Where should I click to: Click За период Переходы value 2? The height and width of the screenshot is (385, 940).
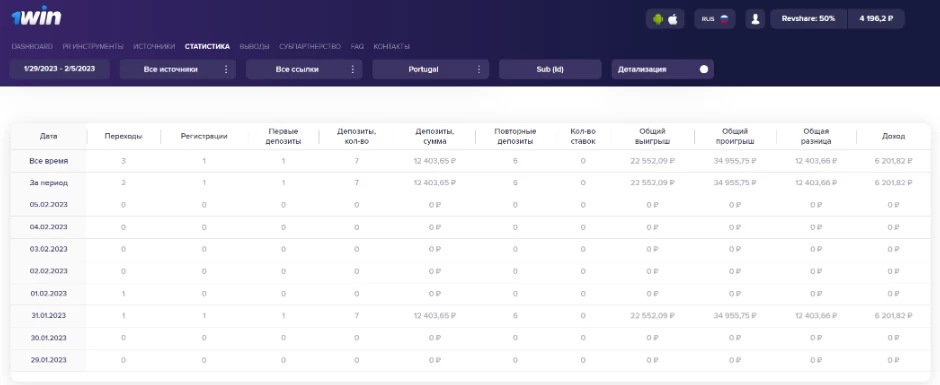(x=123, y=182)
